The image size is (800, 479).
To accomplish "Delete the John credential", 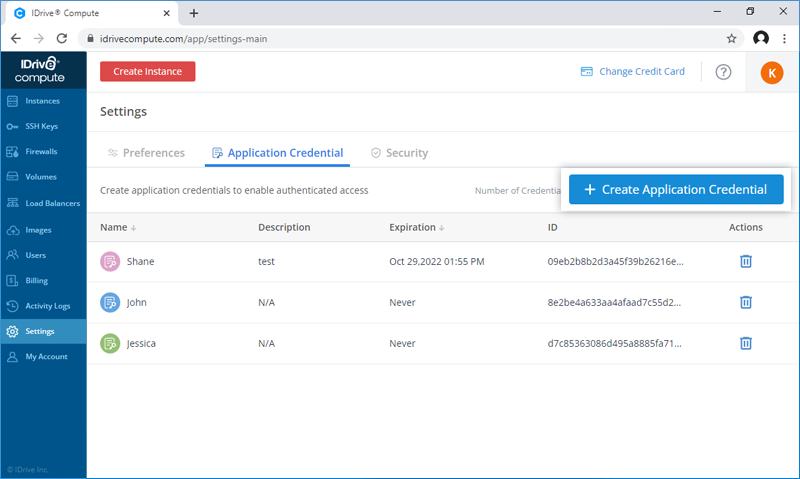I will point(745,302).
